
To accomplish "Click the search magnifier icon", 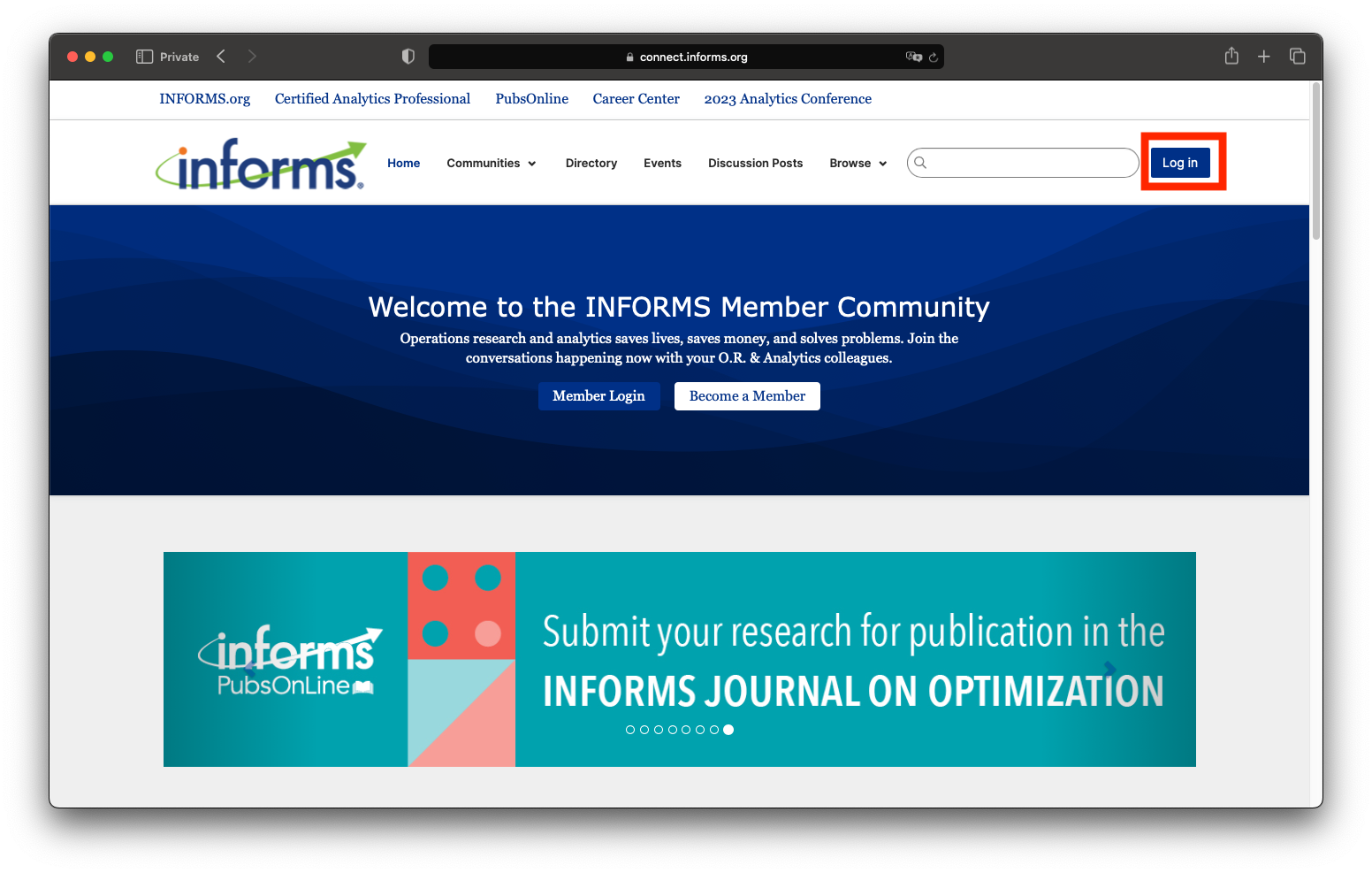I will 920,163.
